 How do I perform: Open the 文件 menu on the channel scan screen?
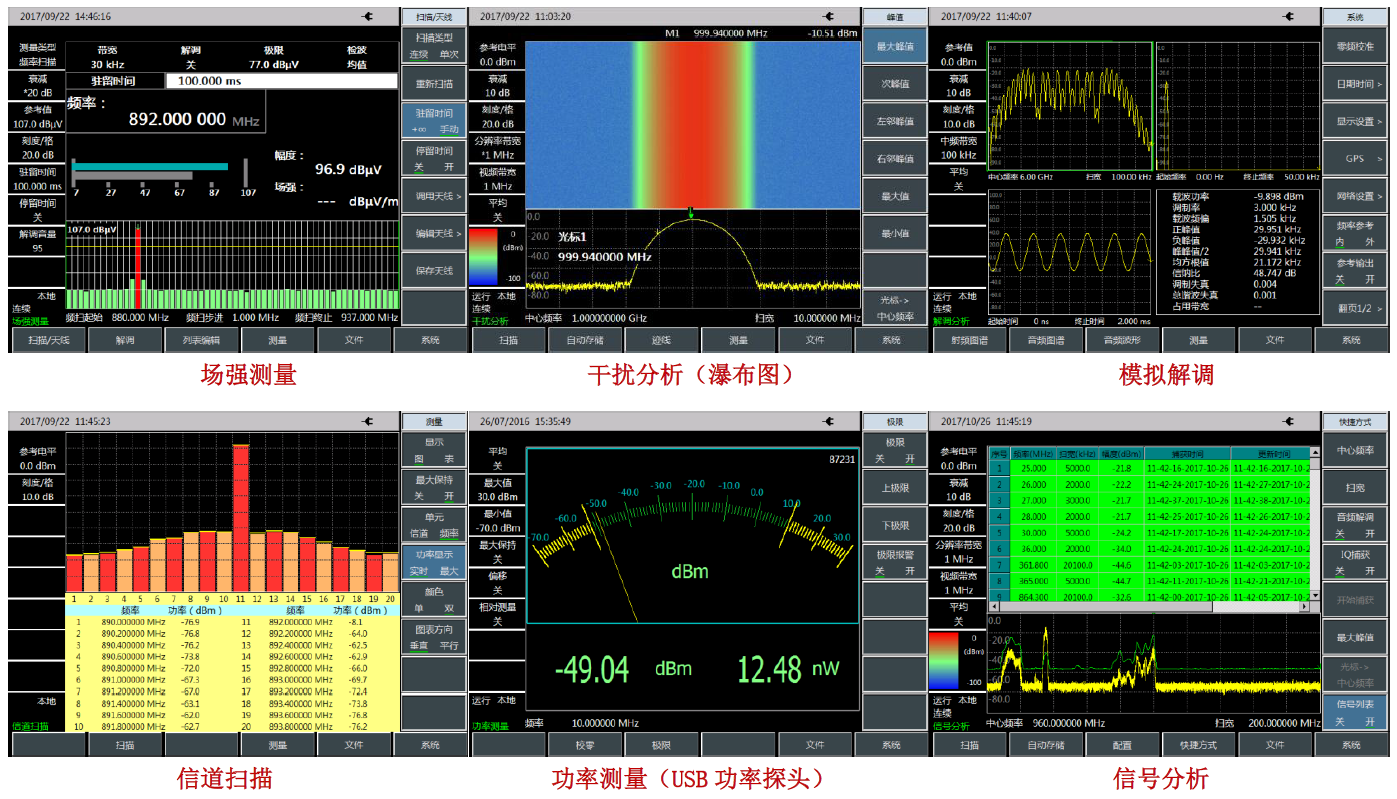tap(355, 744)
